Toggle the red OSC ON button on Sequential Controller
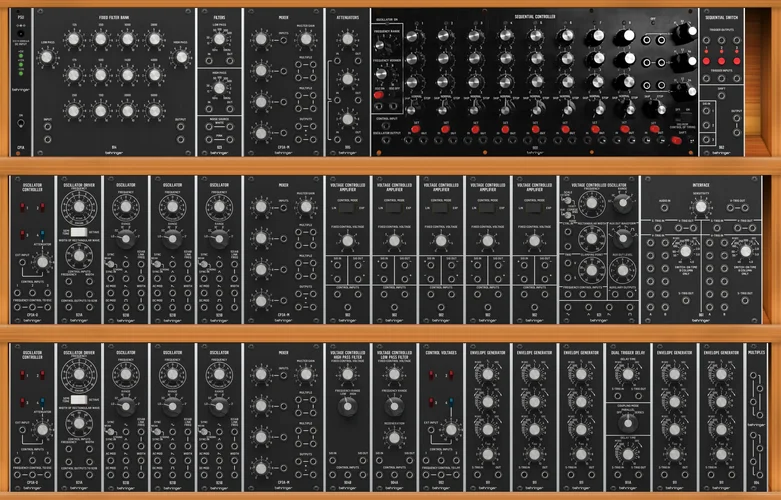 pyautogui.click(x=379, y=95)
